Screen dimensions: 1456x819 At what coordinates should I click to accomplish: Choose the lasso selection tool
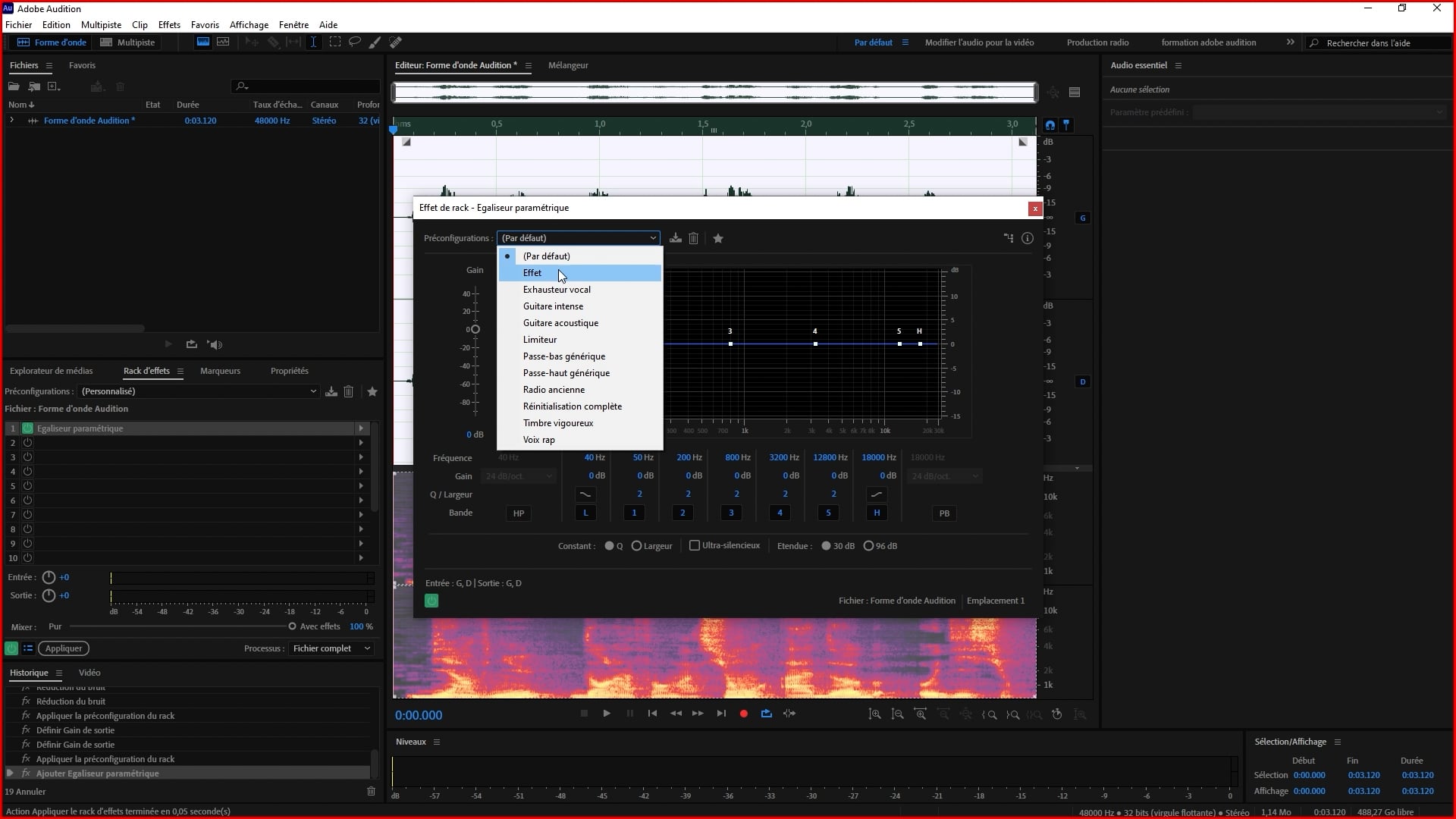pos(354,42)
